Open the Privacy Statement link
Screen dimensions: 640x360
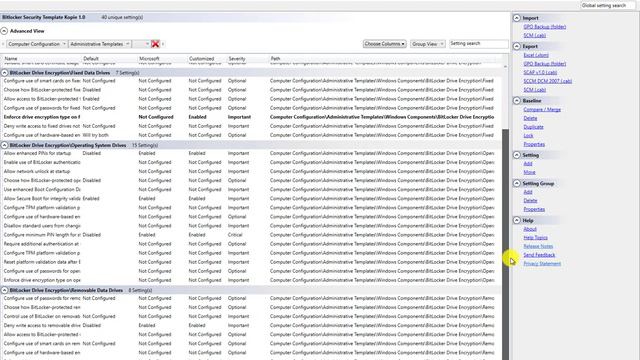point(542,264)
